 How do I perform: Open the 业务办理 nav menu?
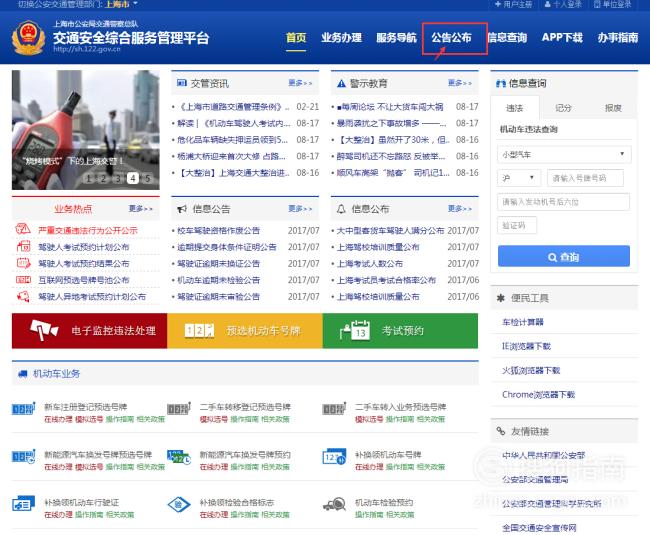341,38
